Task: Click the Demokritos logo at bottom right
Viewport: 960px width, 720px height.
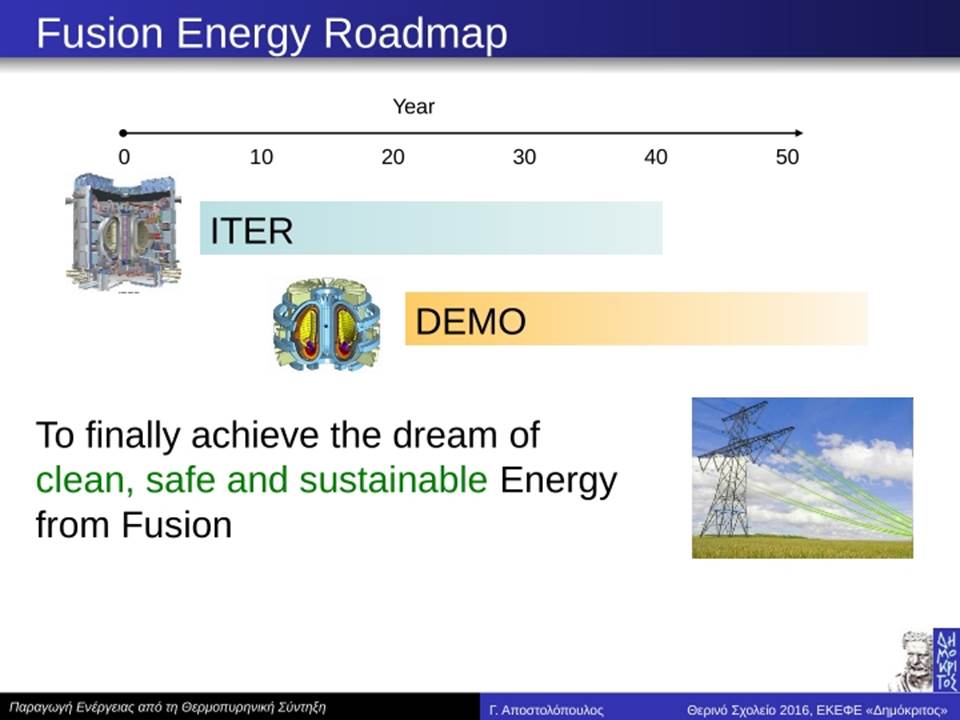Action: pyautogui.click(x=924, y=660)
